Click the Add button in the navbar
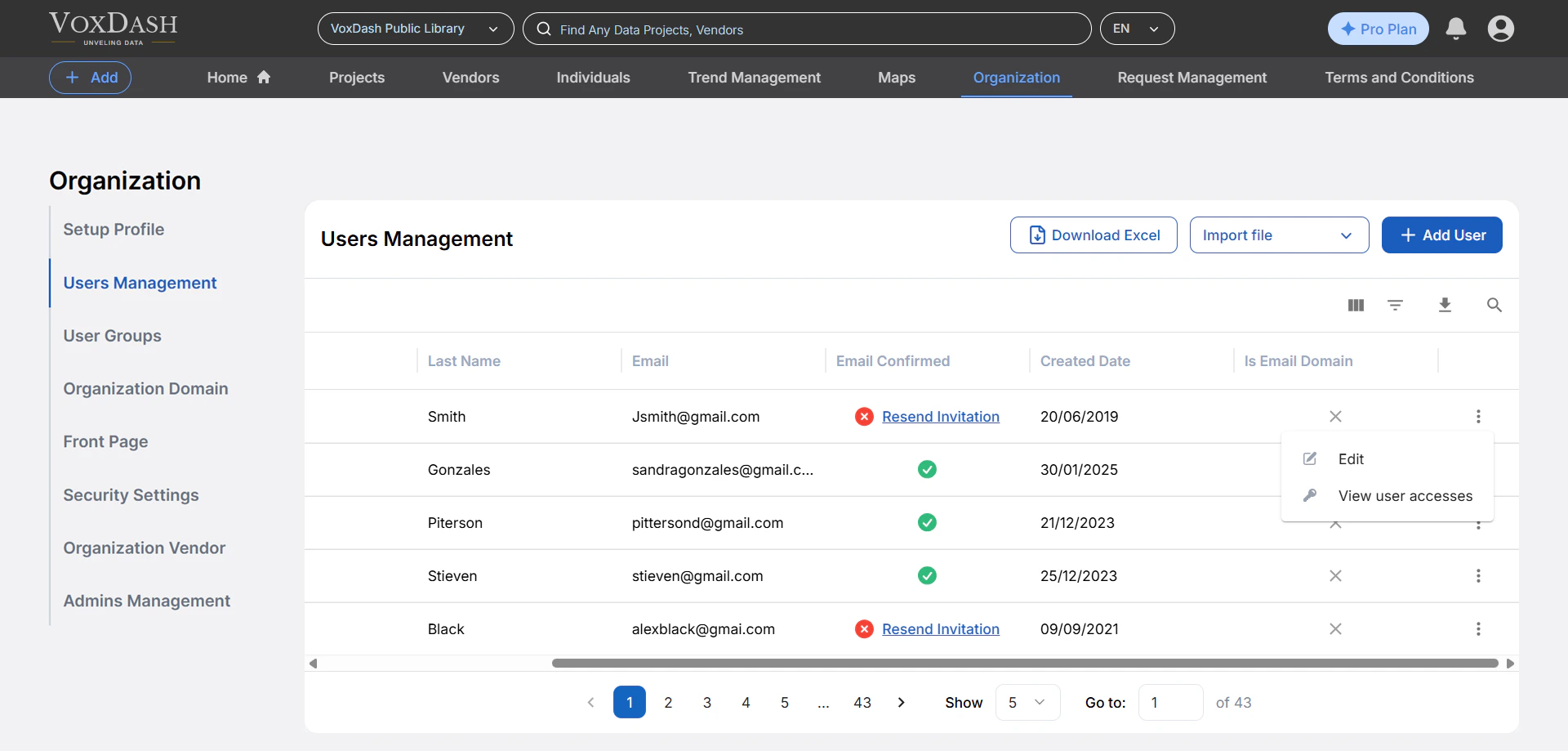This screenshot has height=751, width=1568. point(90,78)
